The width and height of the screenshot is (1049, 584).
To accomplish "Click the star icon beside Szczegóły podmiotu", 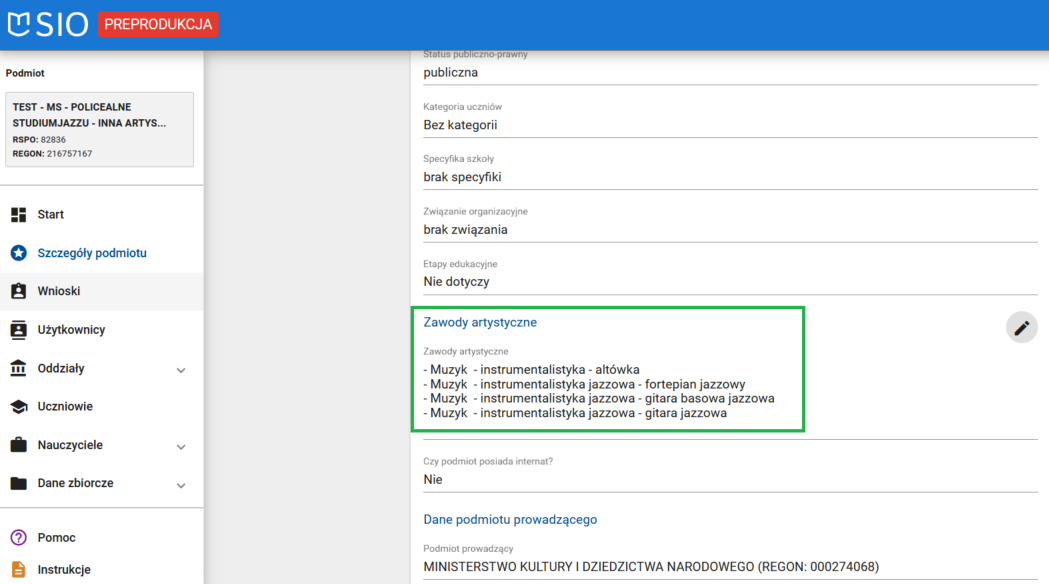I will [18, 253].
